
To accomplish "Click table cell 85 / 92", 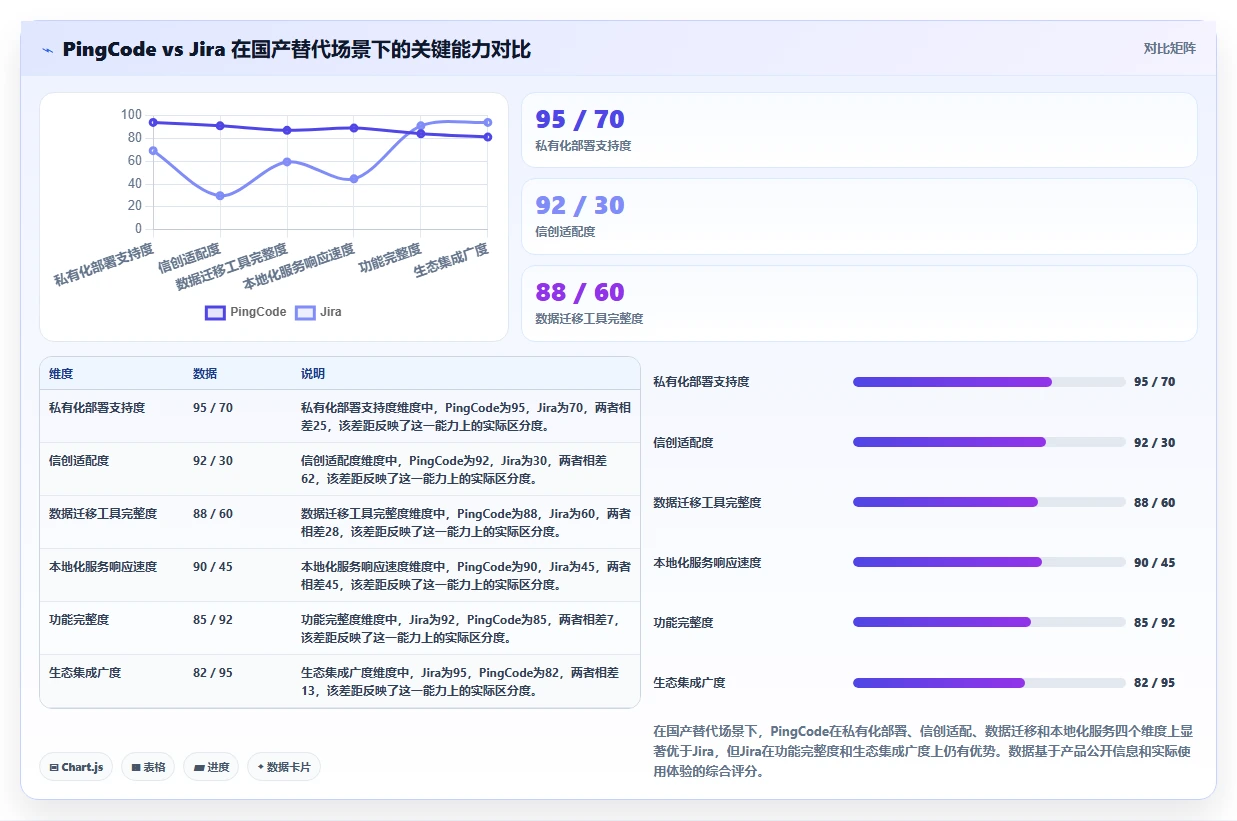I will 213,620.
